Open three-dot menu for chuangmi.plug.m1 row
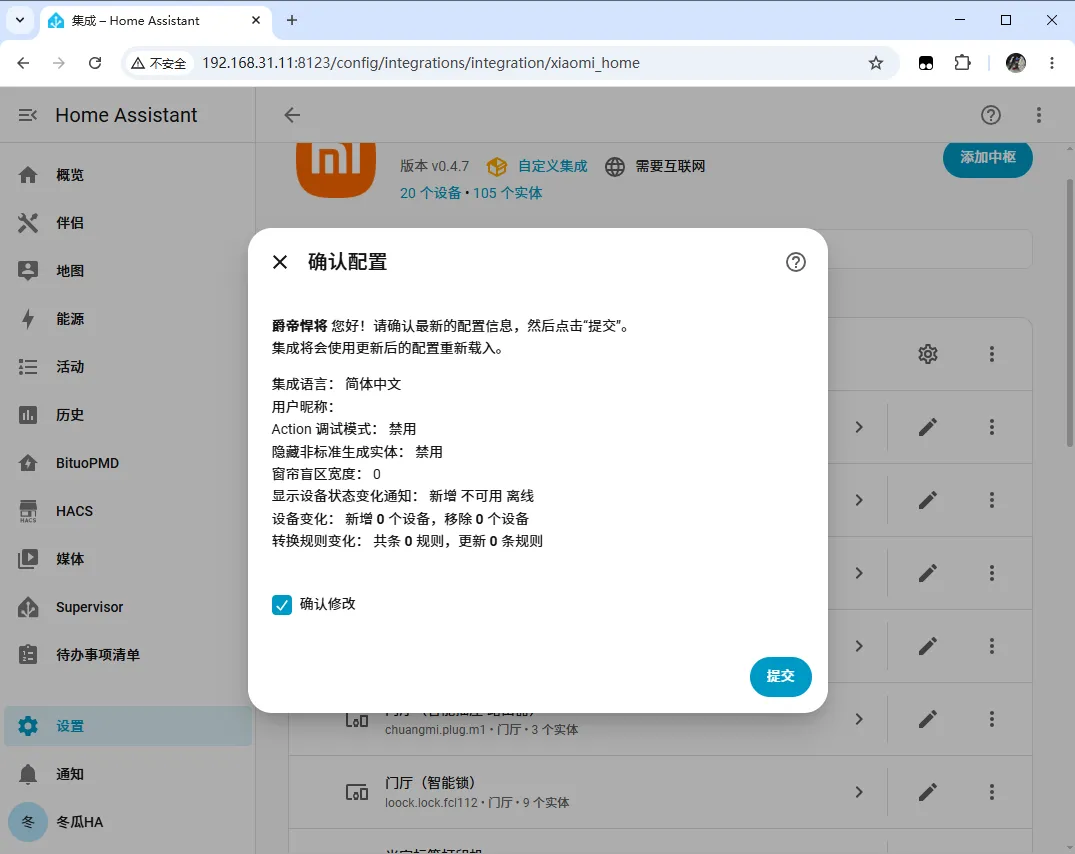Image resolution: width=1075 pixels, height=854 pixels. pyautogui.click(x=991, y=719)
